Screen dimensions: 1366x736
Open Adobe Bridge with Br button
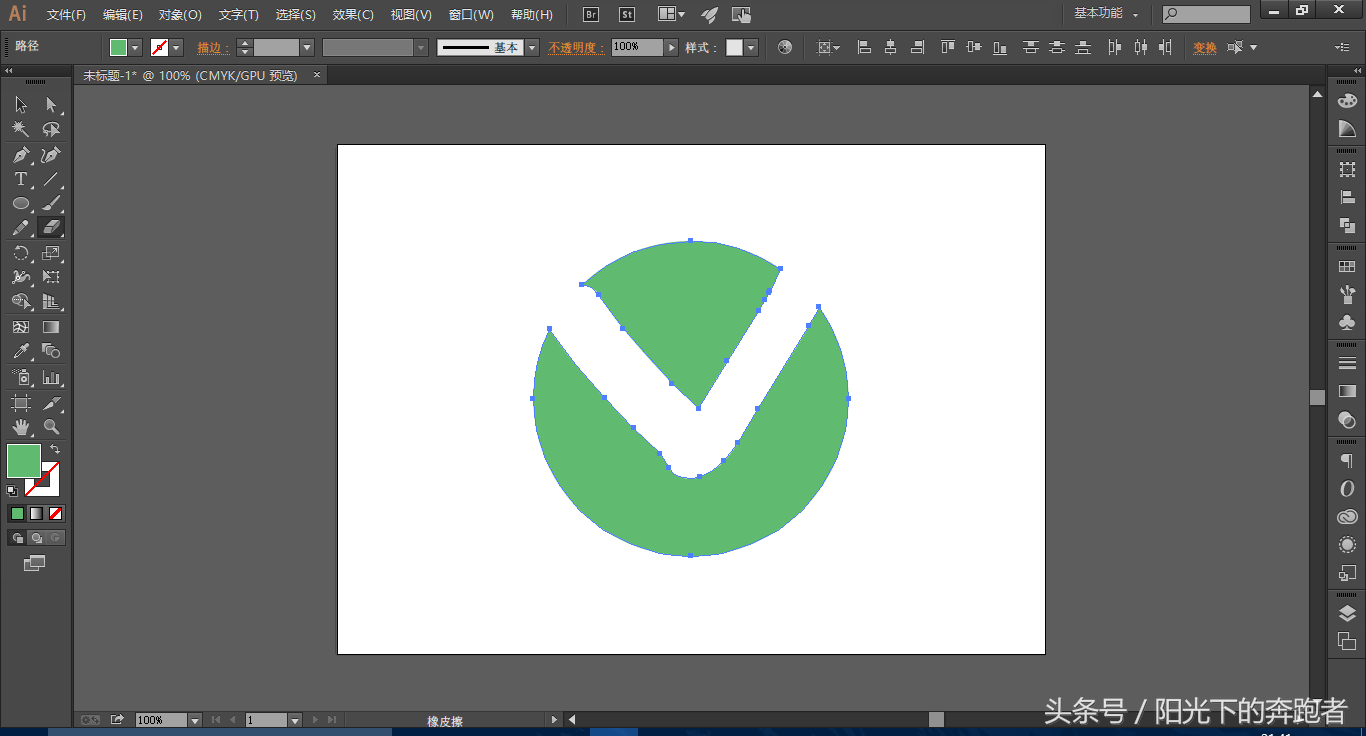(x=591, y=14)
